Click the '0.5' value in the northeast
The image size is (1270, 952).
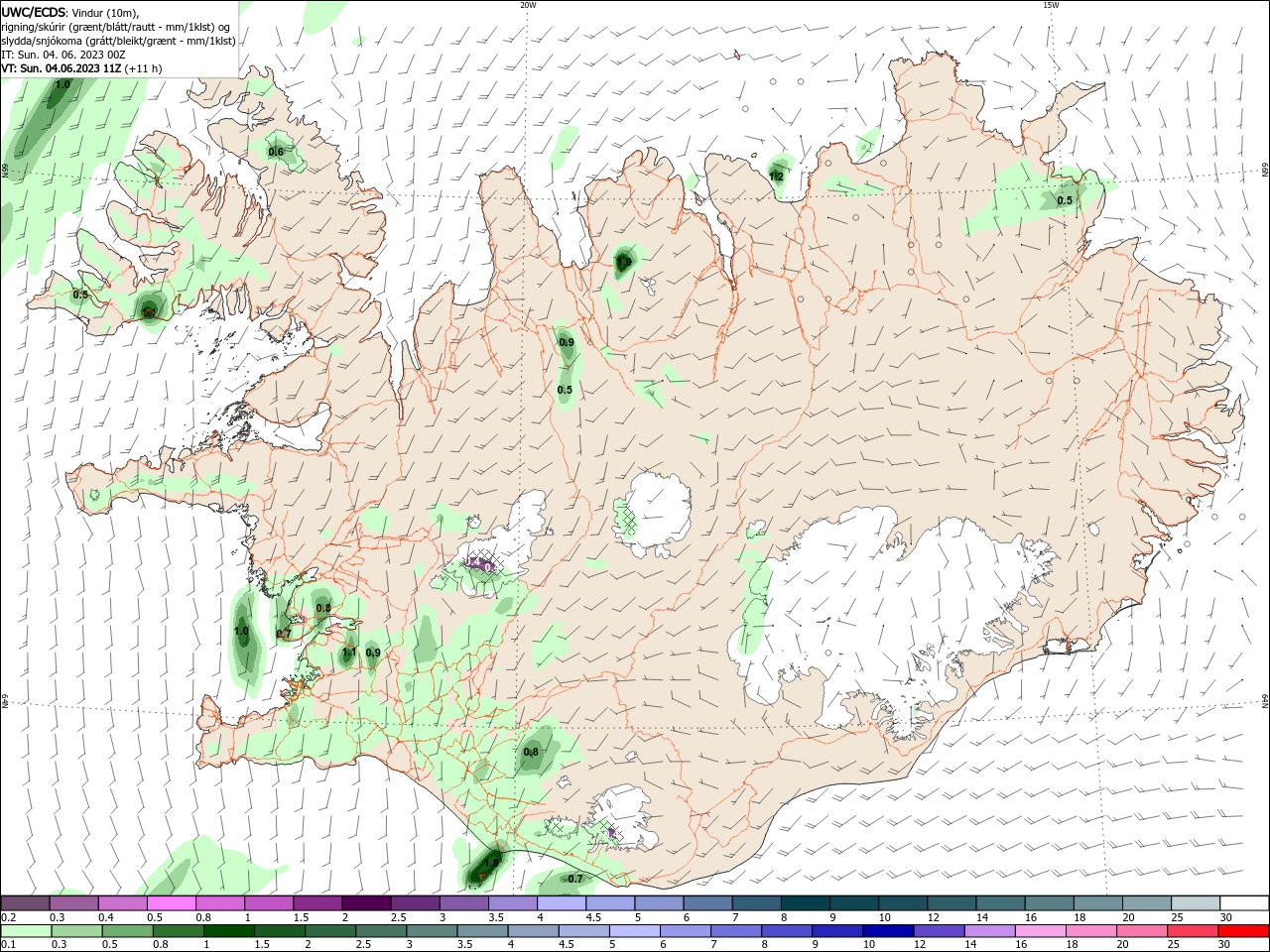click(1065, 200)
